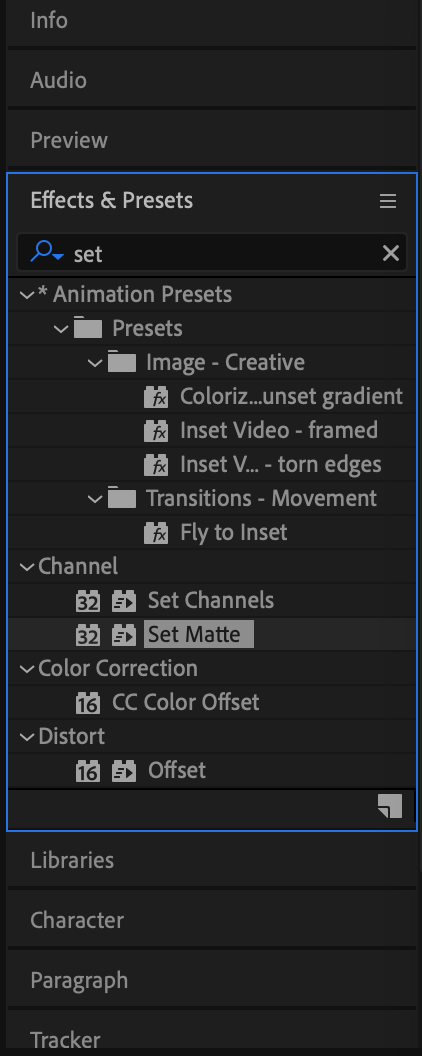Image resolution: width=422 pixels, height=1056 pixels.
Task: Open the Effects & Presets panel menu icon
Action: click(388, 201)
